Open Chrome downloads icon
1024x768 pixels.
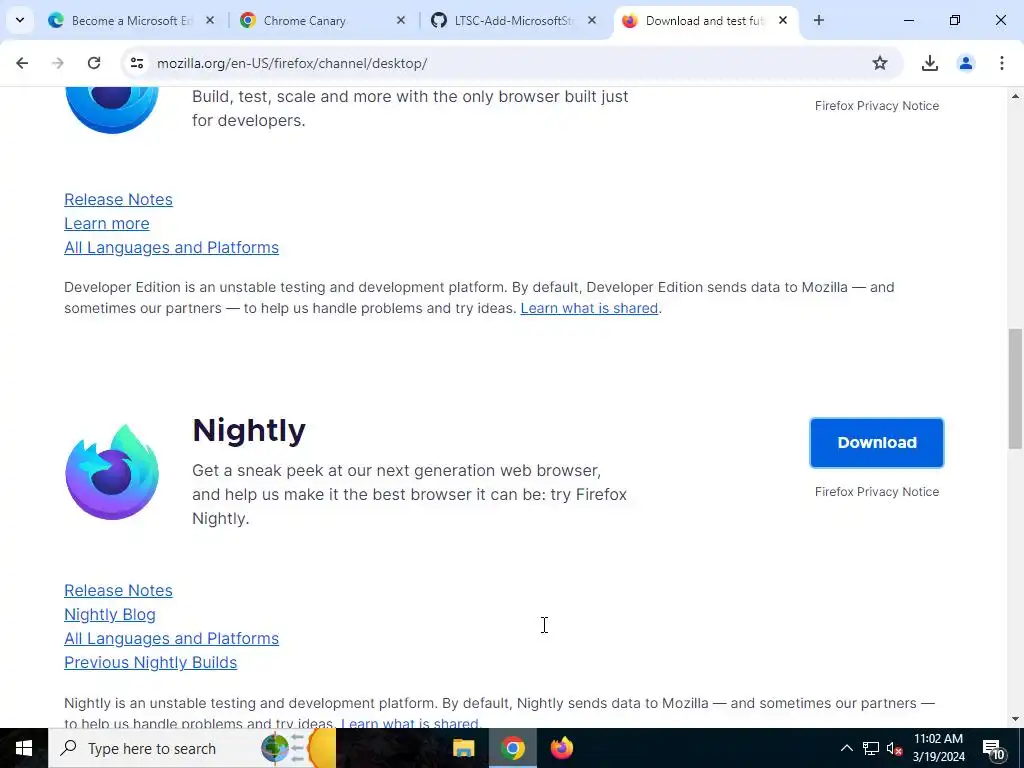(x=929, y=63)
